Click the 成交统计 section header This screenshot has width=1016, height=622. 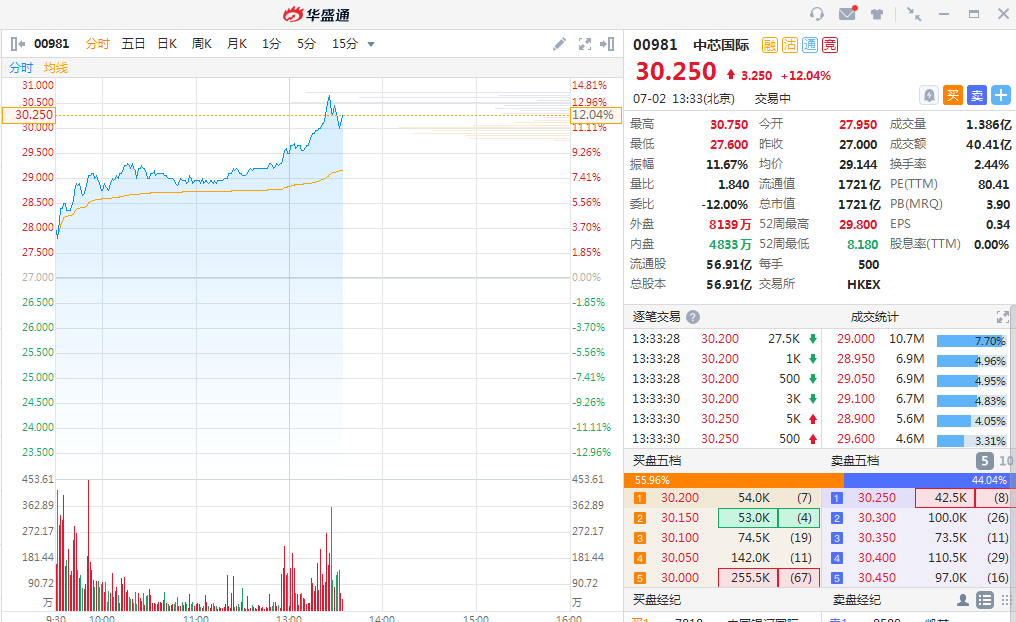(874, 317)
